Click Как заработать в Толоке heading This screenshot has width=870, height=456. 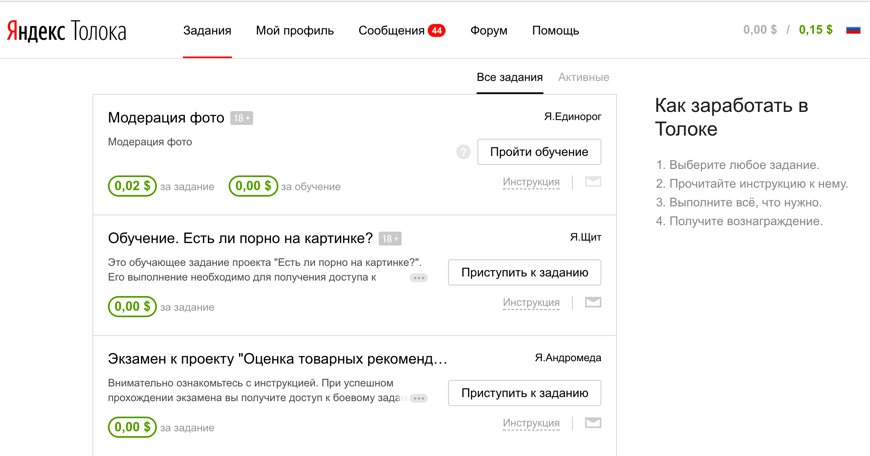[731, 117]
